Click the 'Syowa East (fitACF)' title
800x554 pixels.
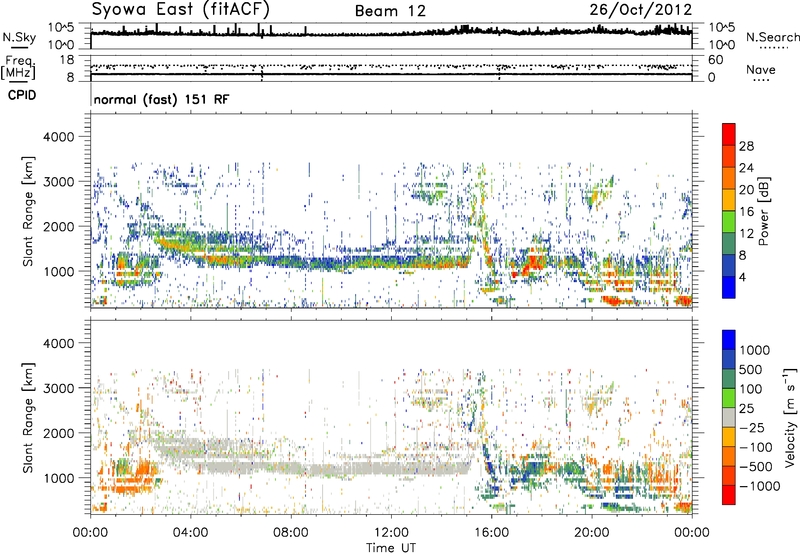coord(181,9)
